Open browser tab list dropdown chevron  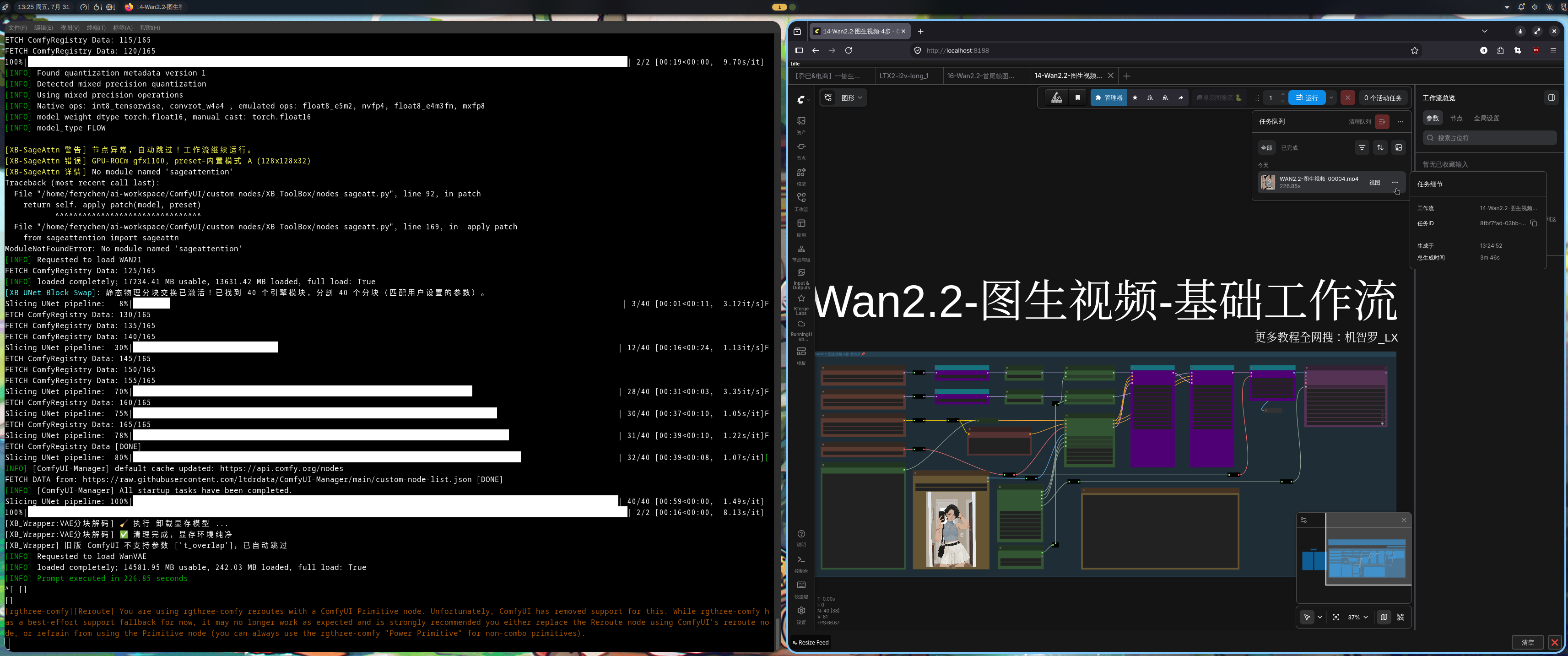click(x=1484, y=31)
